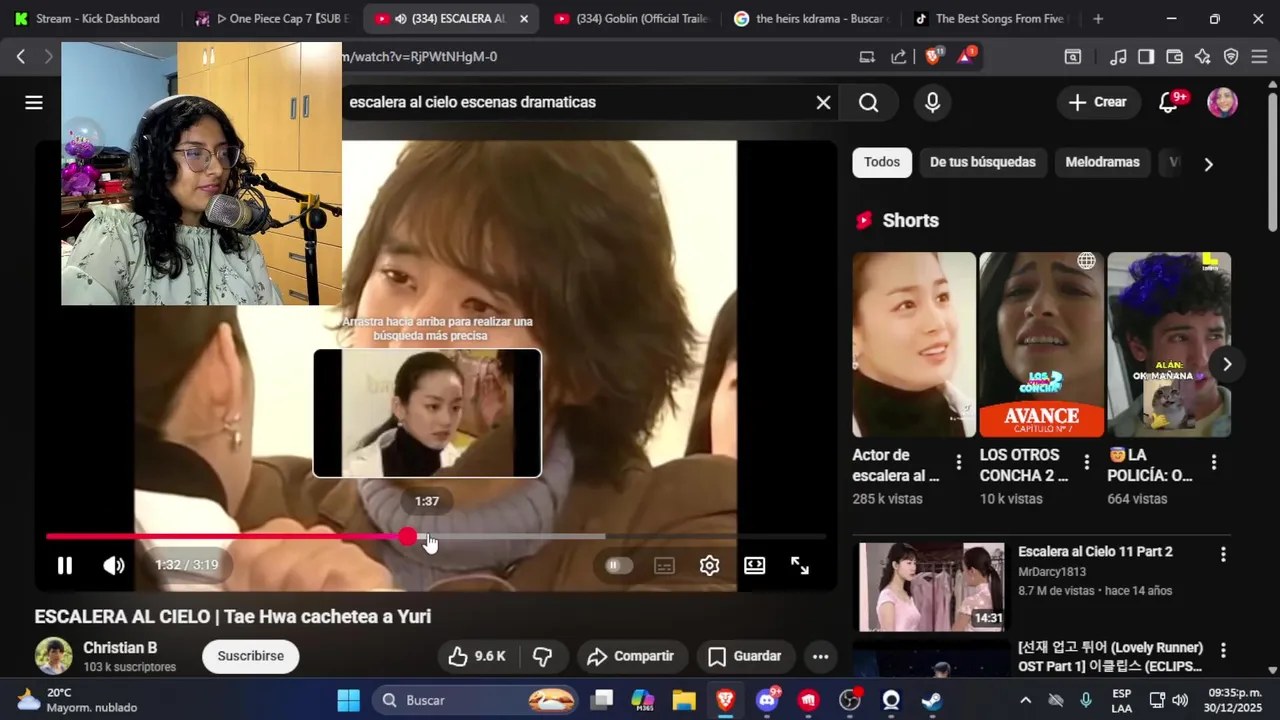
Task: Click the Escalera al Cielo 11 Part 2 title
Action: point(1095,552)
